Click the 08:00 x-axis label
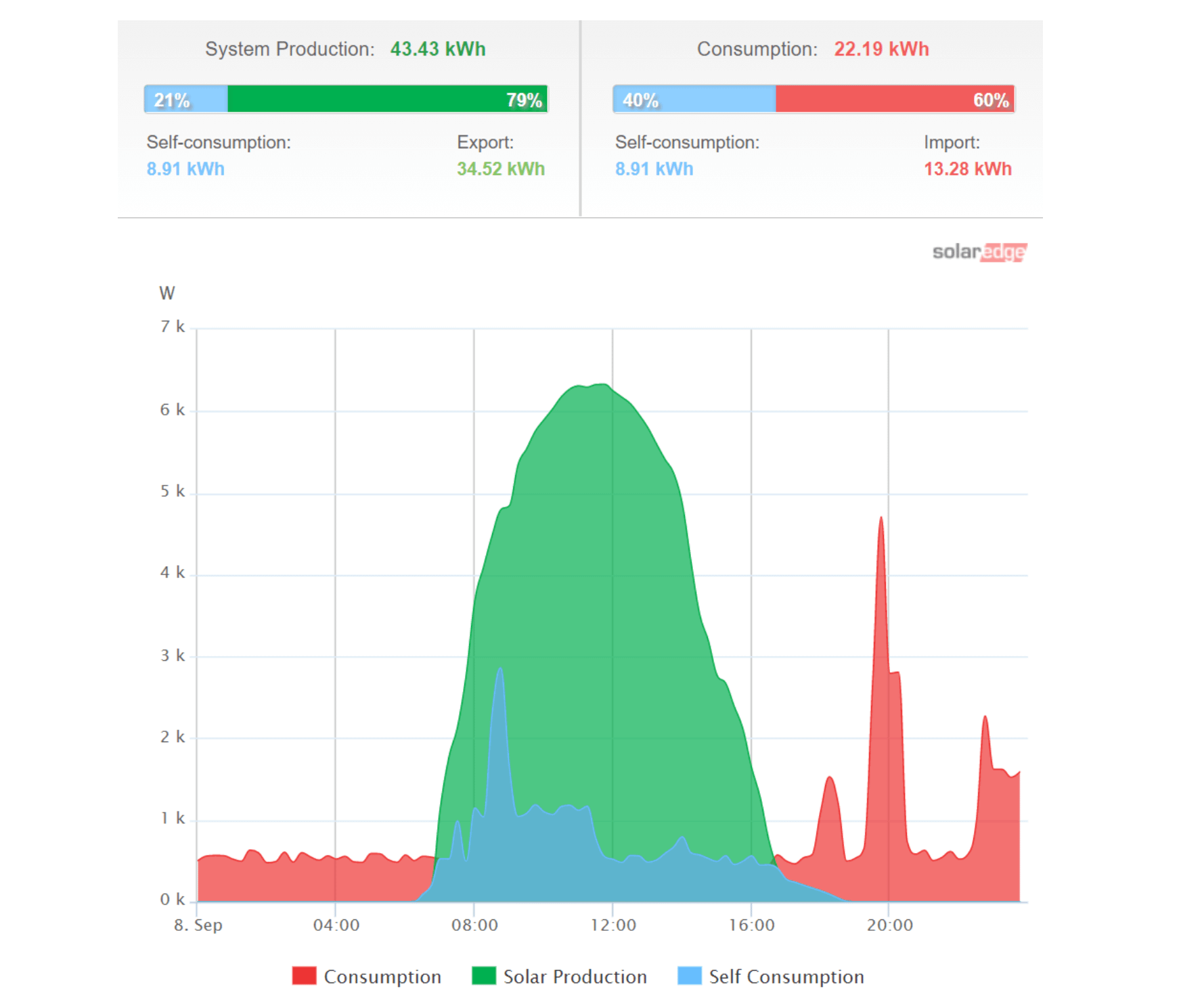The image size is (1179, 1008). tap(474, 925)
